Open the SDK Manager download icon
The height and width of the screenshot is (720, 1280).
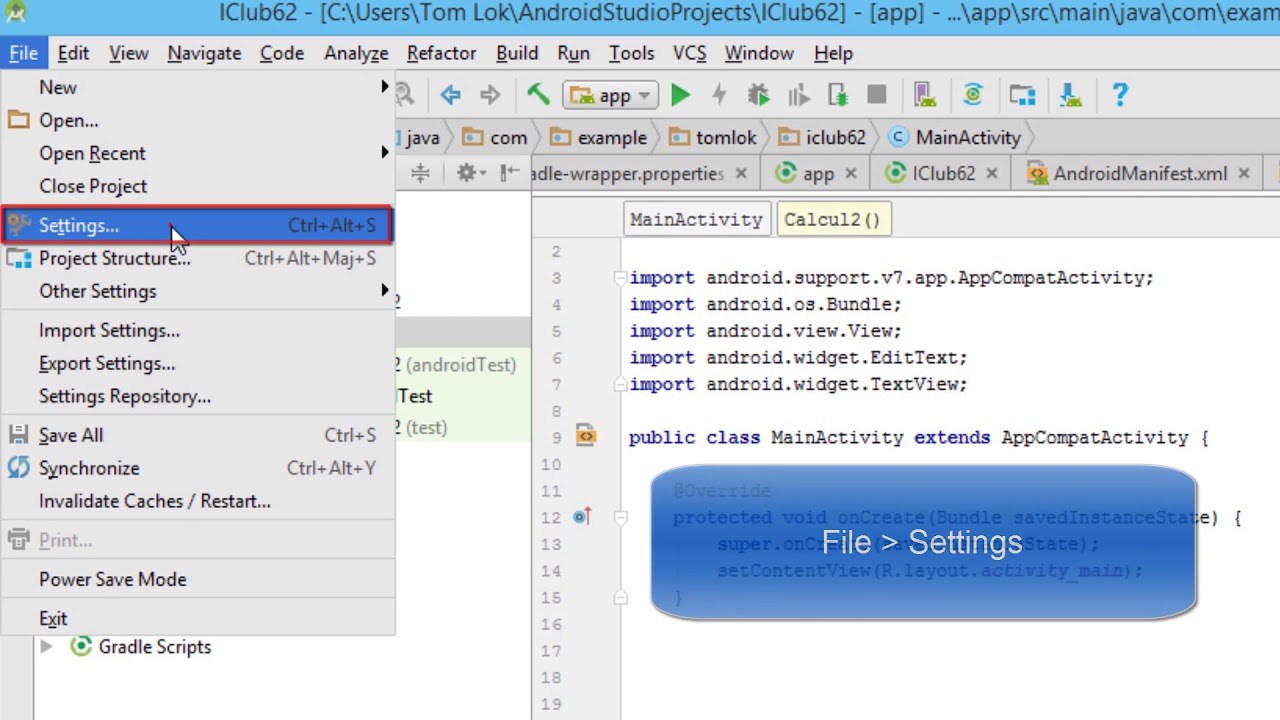tap(1070, 95)
